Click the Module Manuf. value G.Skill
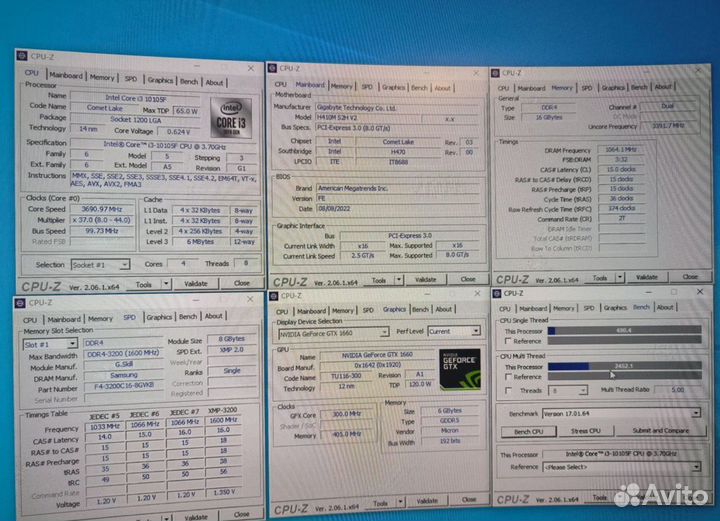 pos(123,364)
